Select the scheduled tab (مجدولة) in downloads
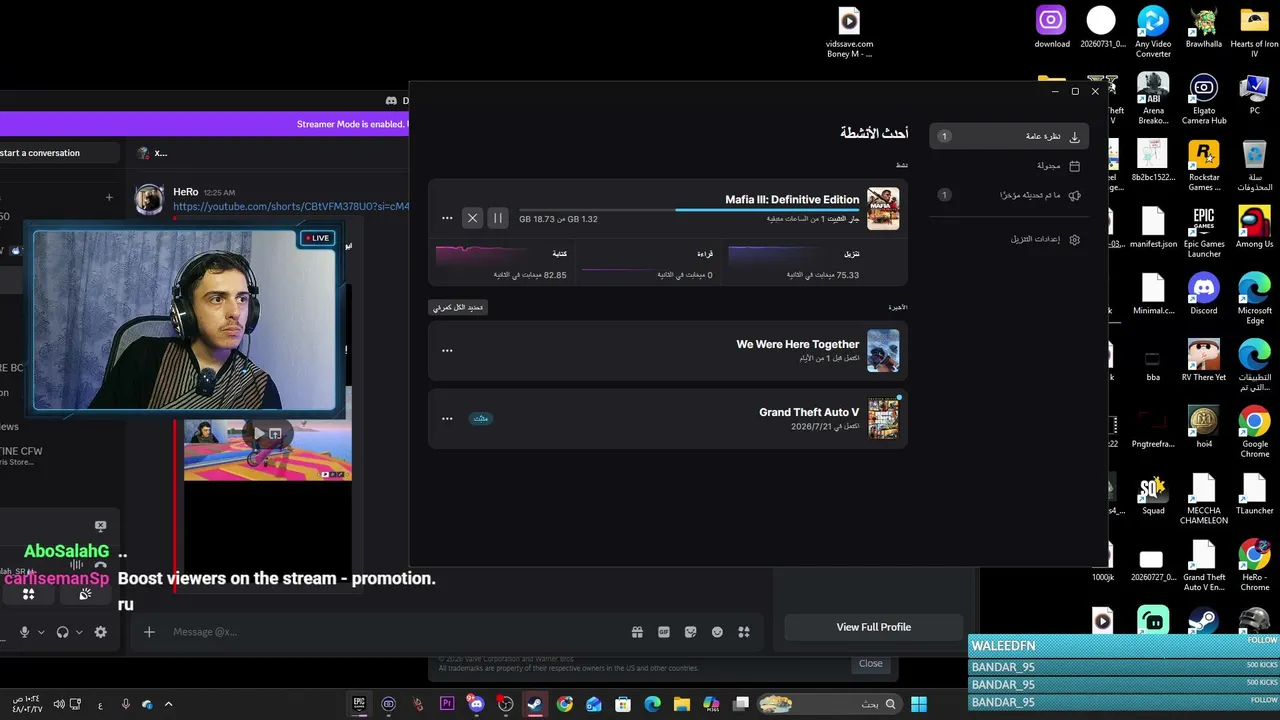 coord(1009,166)
